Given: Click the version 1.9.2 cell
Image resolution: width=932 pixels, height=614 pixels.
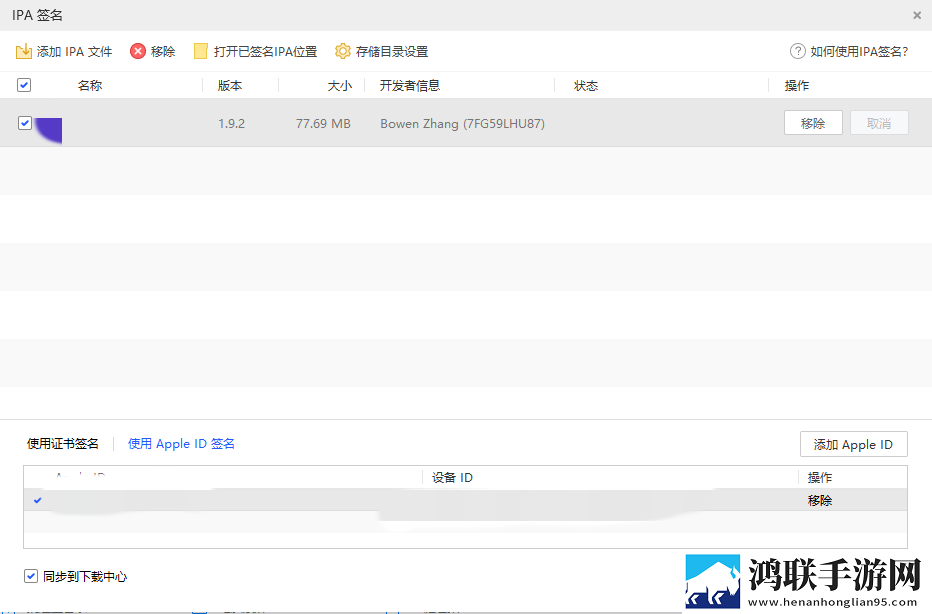Looking at the screenshot, I should tap(231, 124).
